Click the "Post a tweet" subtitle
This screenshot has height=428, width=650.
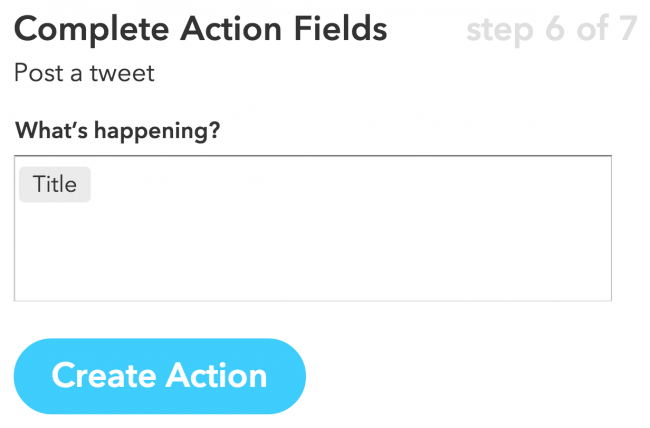pos(84,74)
